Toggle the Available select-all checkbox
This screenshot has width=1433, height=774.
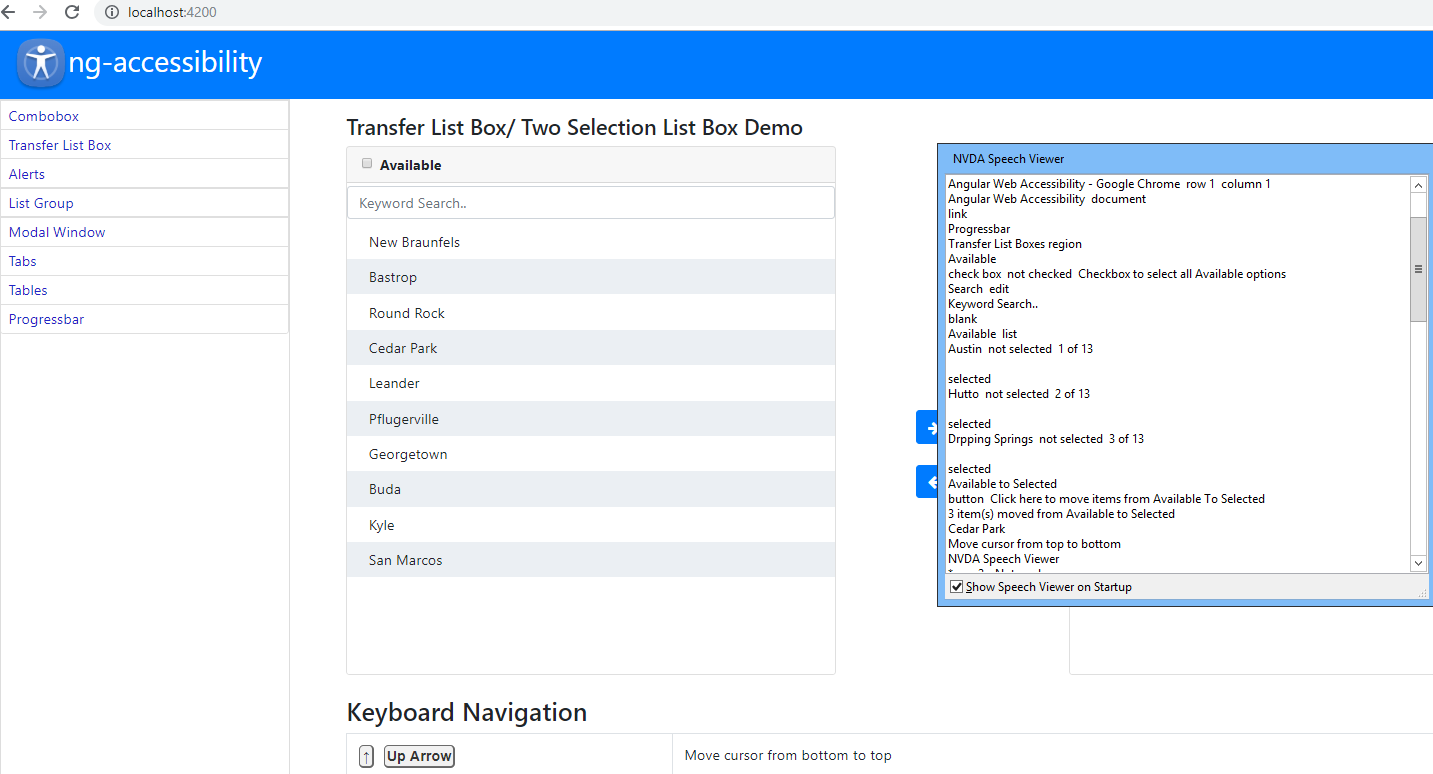[x=367, y=162]
